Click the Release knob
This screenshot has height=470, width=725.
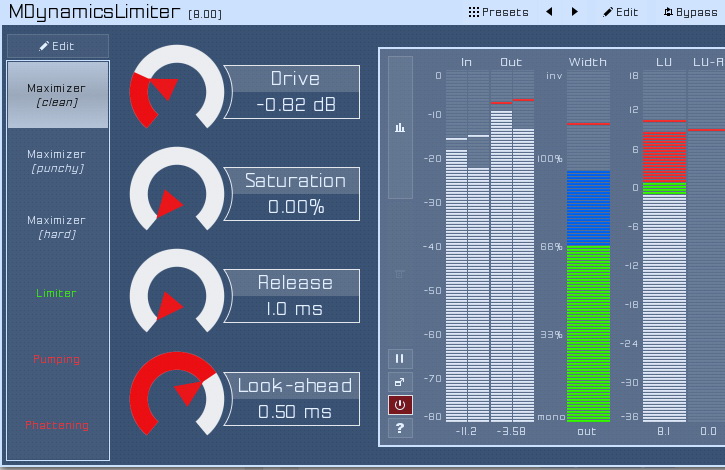click(x=177, y=293)
